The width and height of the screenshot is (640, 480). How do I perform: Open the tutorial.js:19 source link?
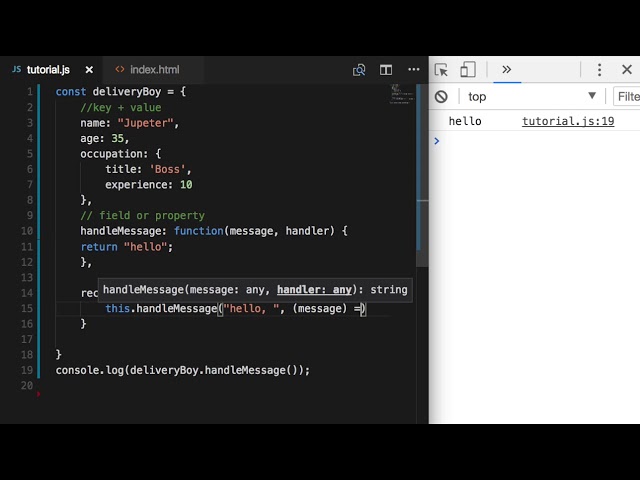coord(568,121)
